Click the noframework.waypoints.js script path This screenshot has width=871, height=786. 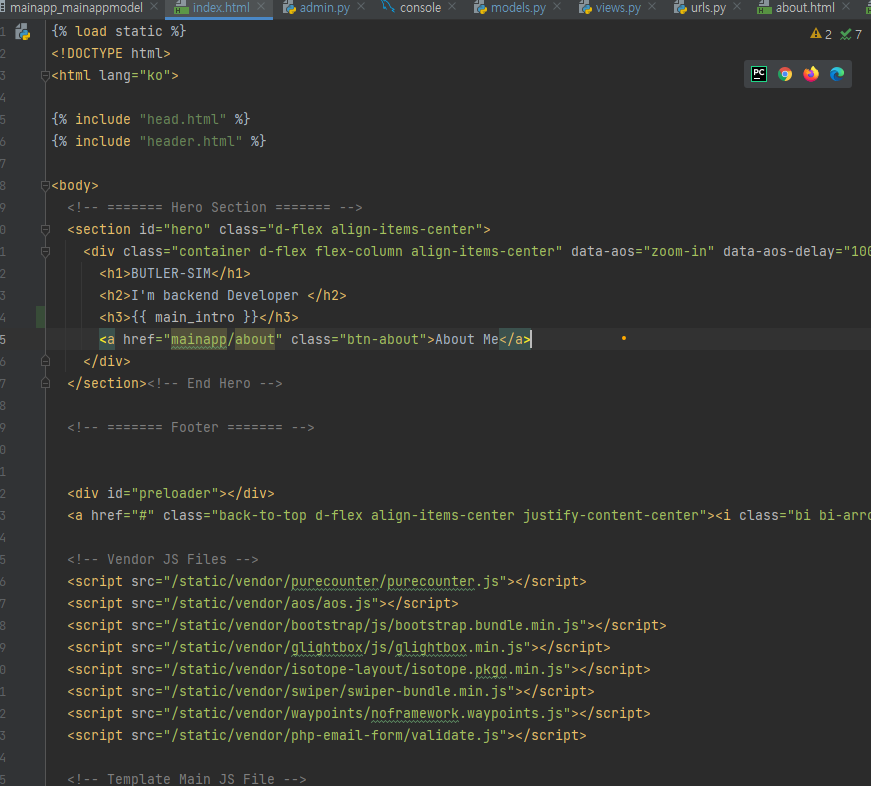pyautogui.click(x=367, y=713)
